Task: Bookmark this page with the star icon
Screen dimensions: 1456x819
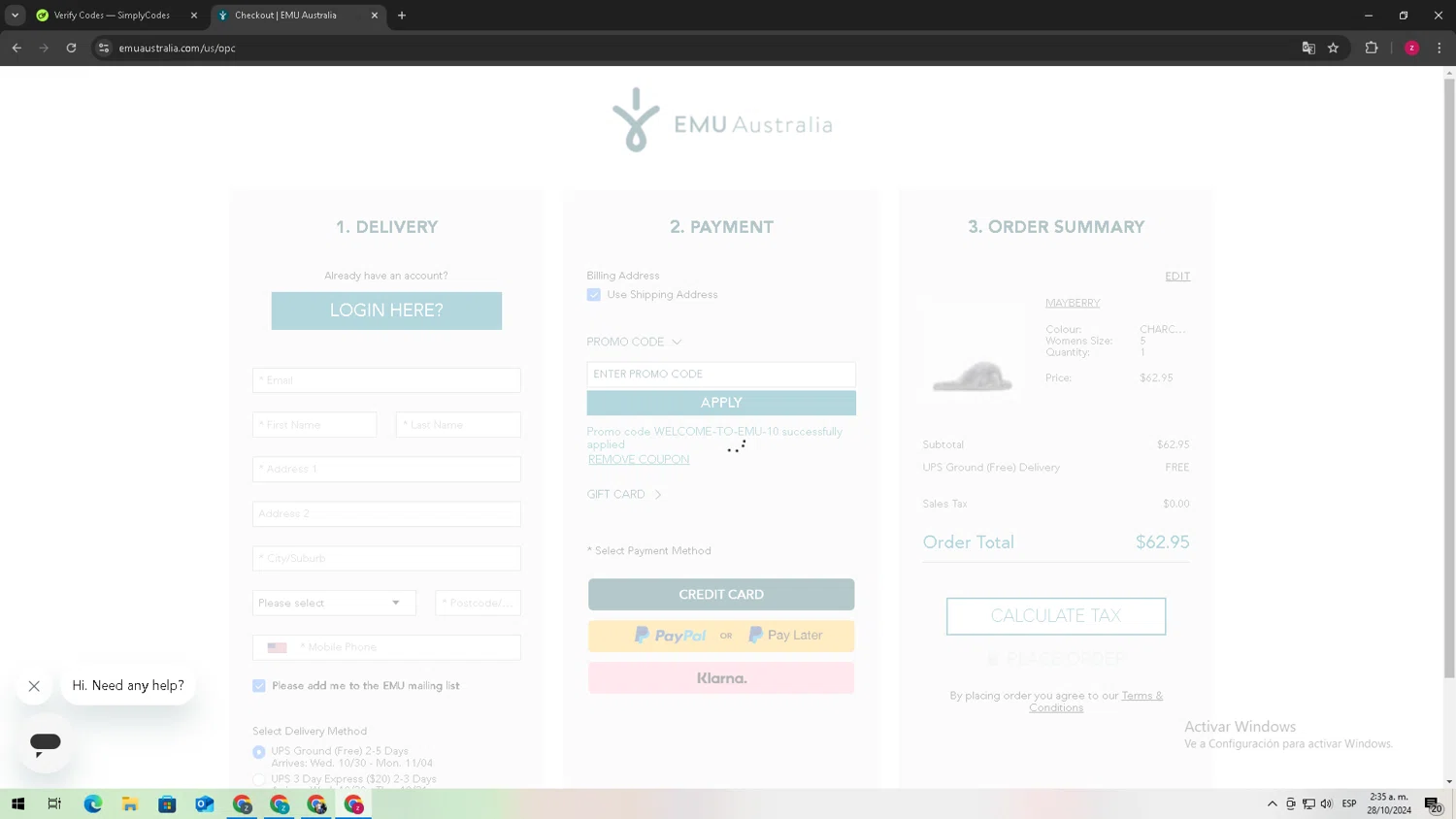Action: (1334, 48)
